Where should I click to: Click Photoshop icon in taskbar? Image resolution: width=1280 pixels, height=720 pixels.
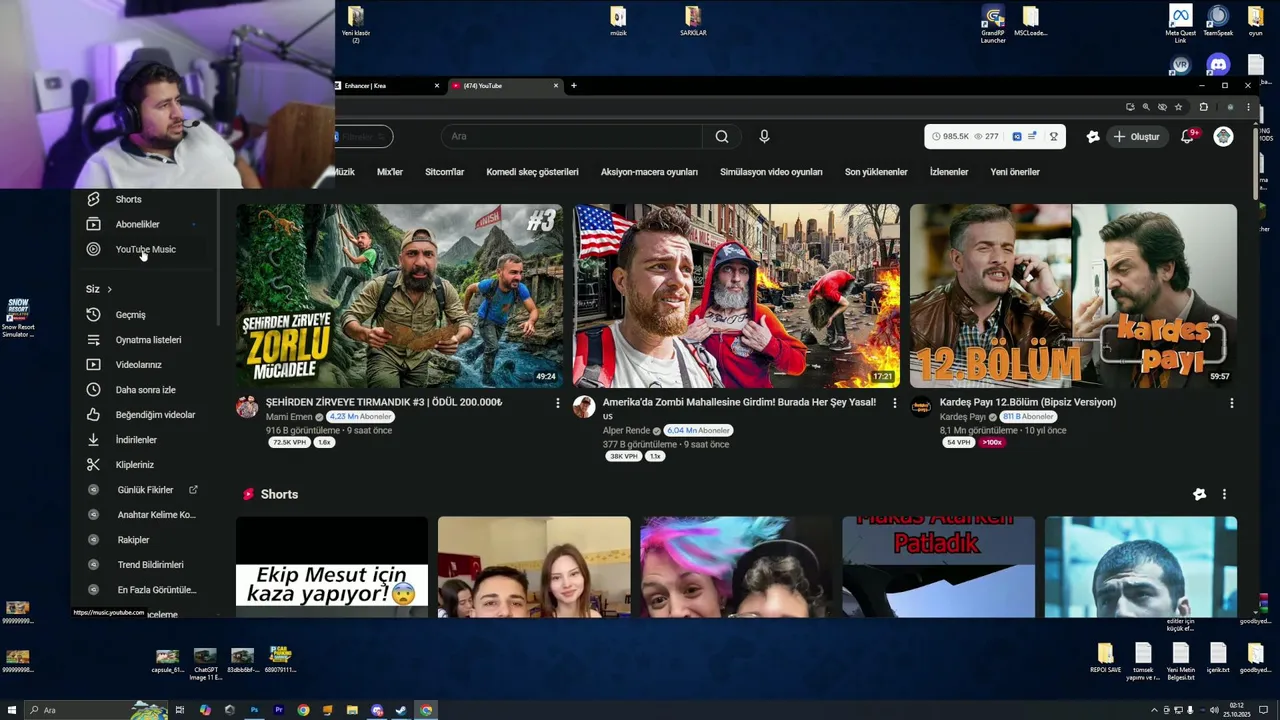pyautogui.click(x=254, y=710)
